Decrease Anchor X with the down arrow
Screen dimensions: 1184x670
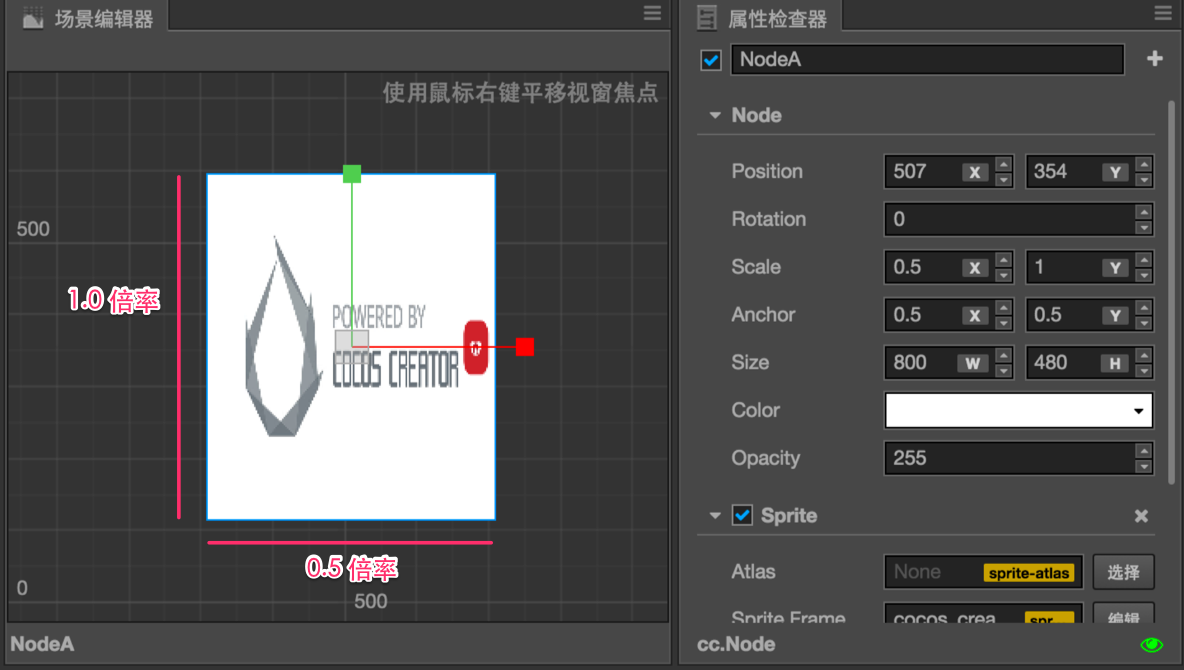coord(1004,323)
